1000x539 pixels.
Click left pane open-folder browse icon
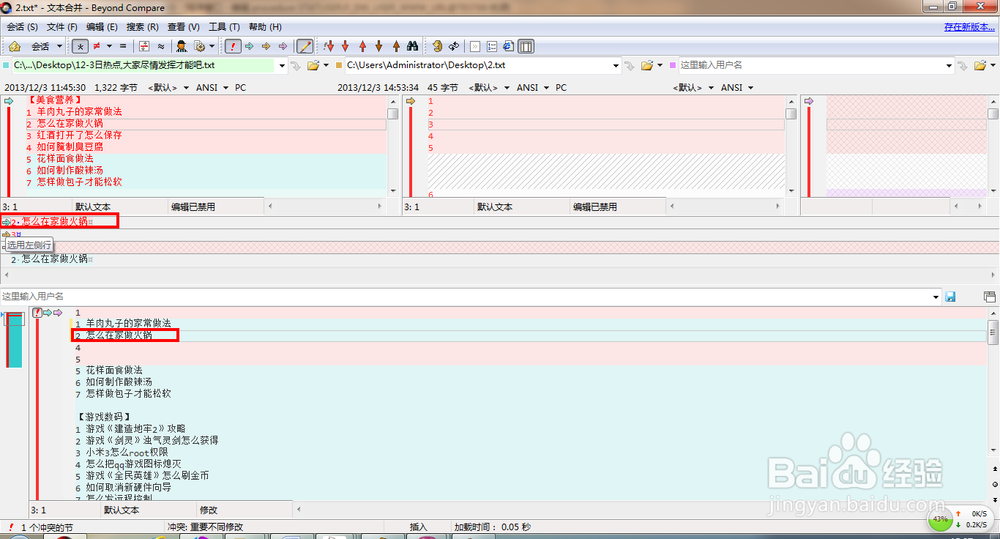point(313,65)
